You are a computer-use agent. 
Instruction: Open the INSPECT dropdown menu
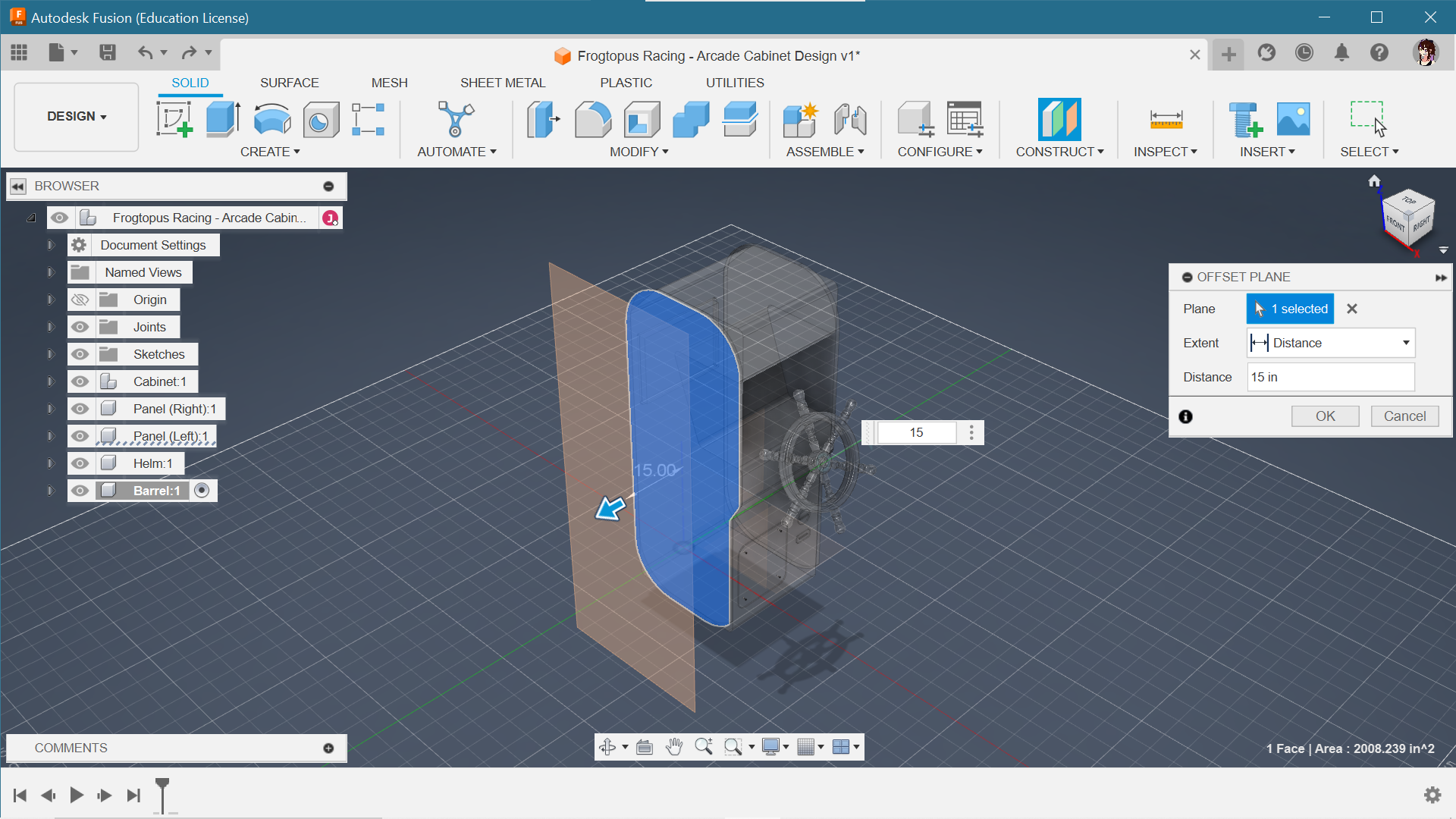click(1166, 152)
